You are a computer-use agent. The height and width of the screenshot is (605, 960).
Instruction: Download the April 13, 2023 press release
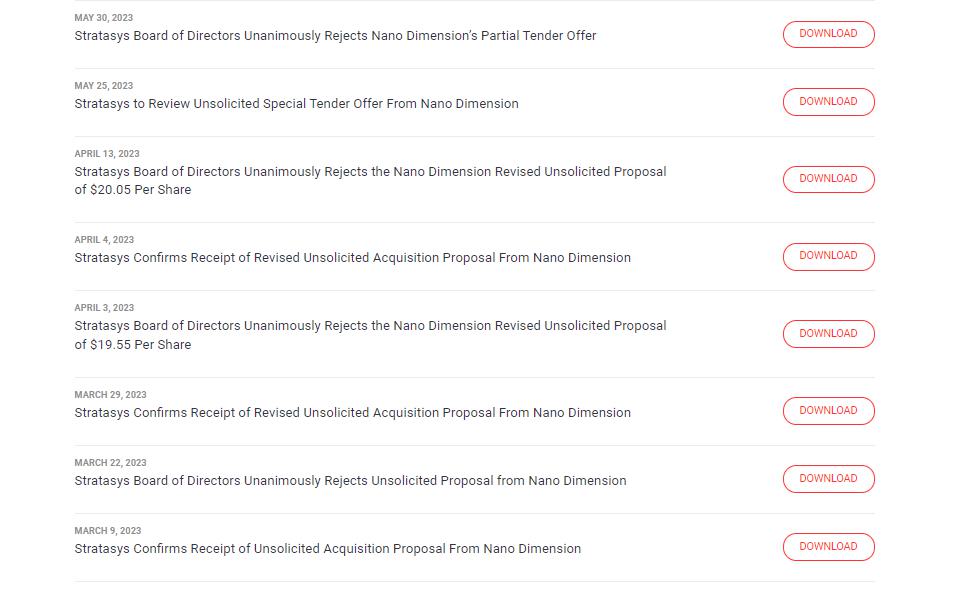click(828, 179)
